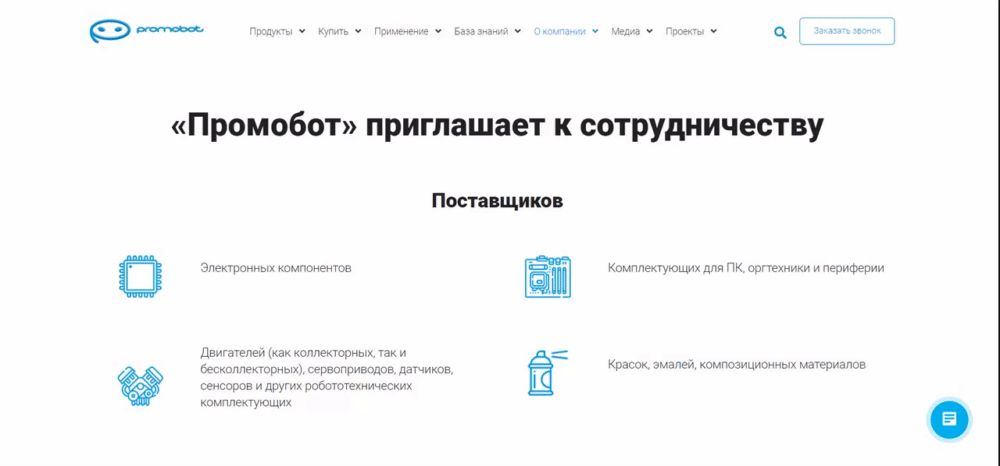This screenshot has height=466, width=1000.
Task: Click Комплектующих для ПК, оргтехники text
Action: pos(746,268)
